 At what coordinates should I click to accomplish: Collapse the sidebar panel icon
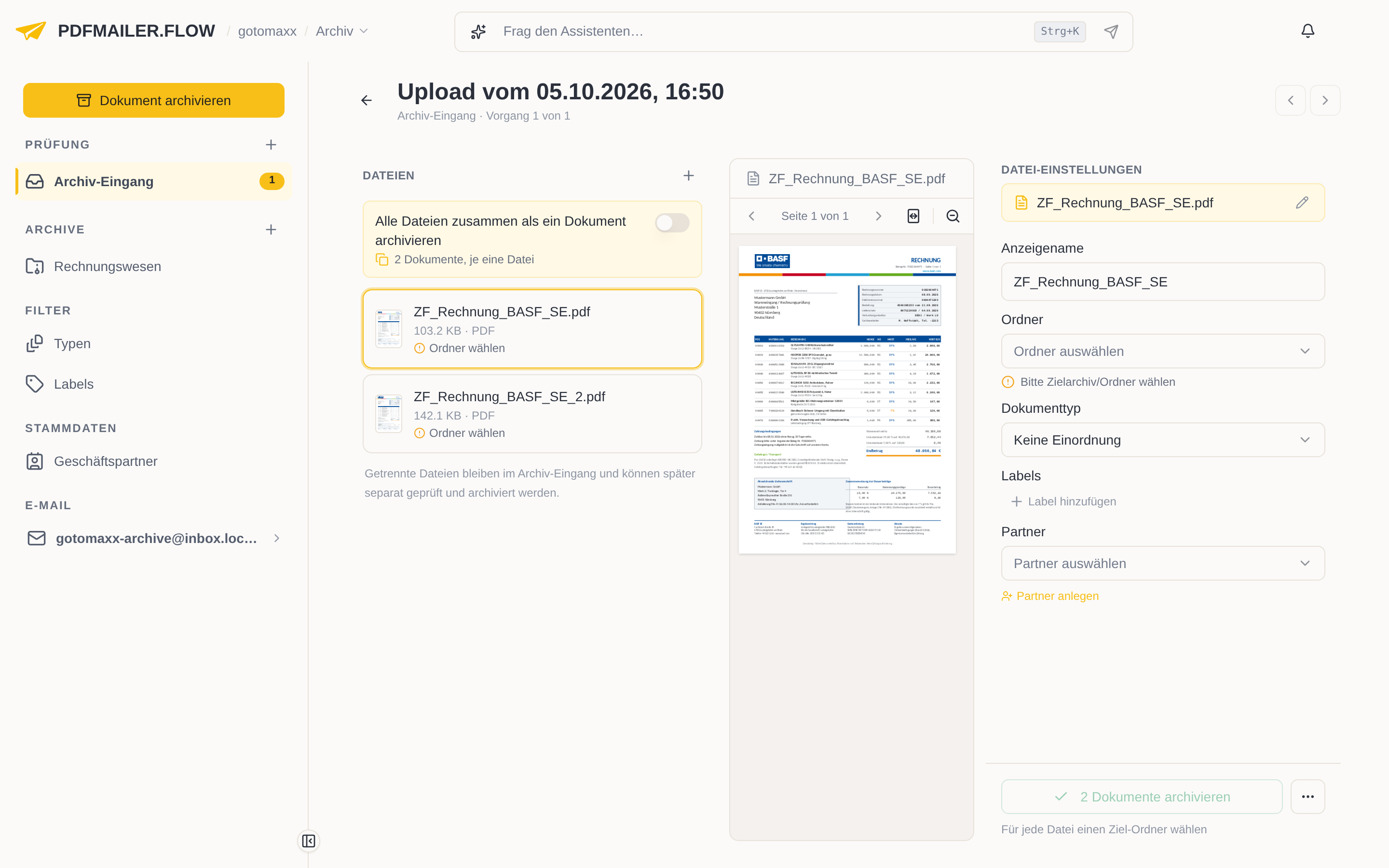pos(308,841)
